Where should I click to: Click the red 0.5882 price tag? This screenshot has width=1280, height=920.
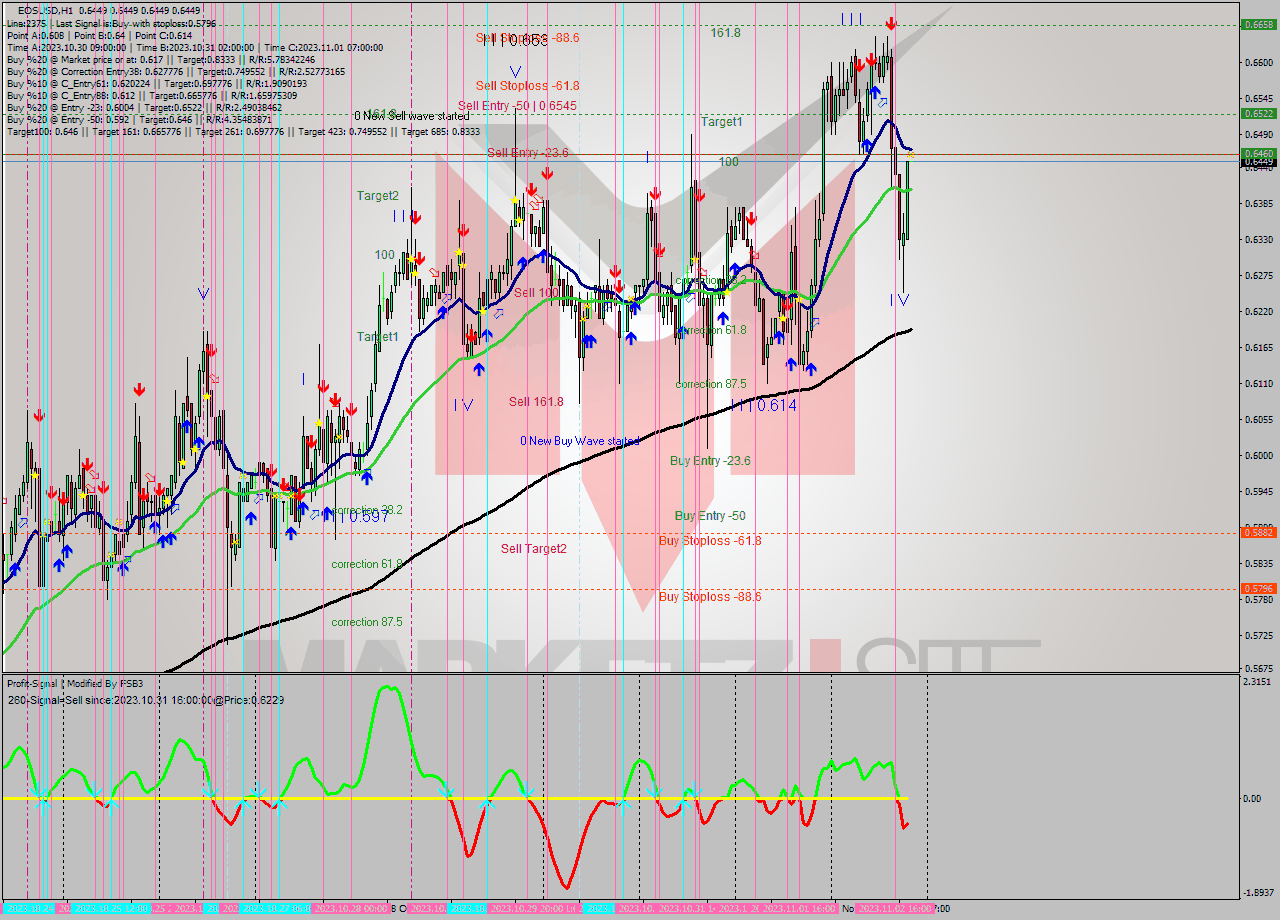[1257, 532]
